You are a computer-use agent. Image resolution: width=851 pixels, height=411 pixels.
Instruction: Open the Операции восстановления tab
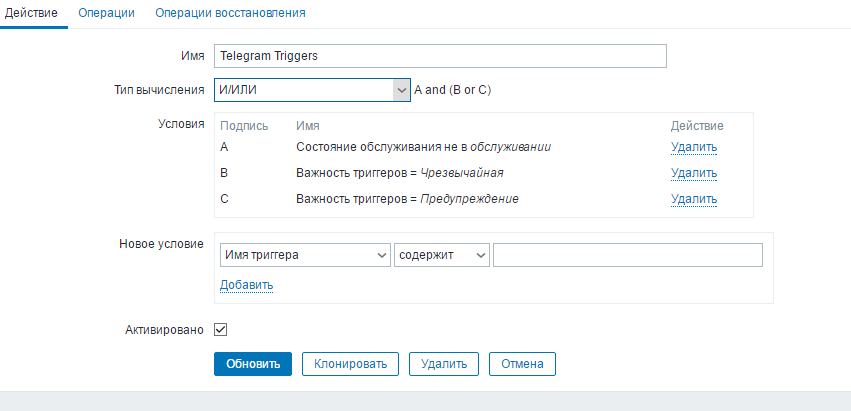(230, 13)
